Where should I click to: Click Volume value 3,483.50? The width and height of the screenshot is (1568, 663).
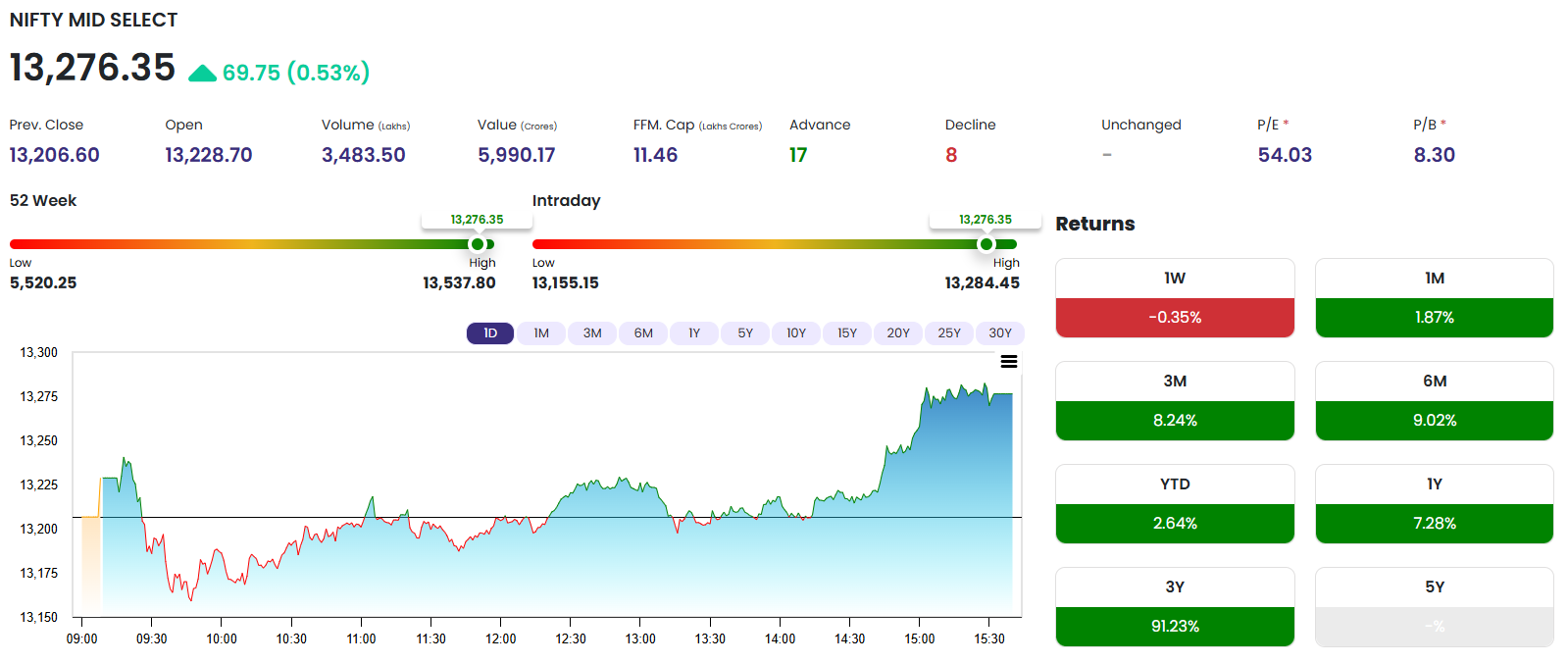tap(364, 155)
